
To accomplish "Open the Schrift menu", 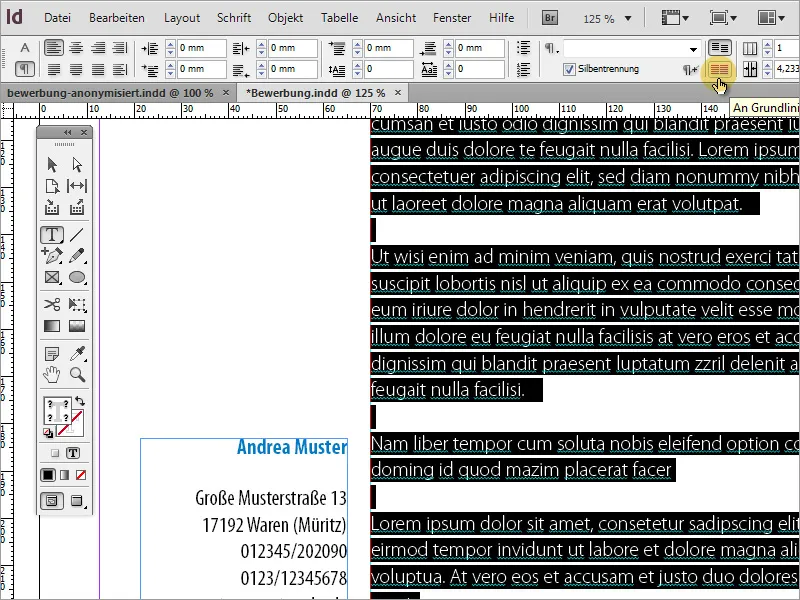I will pos(234,18).
